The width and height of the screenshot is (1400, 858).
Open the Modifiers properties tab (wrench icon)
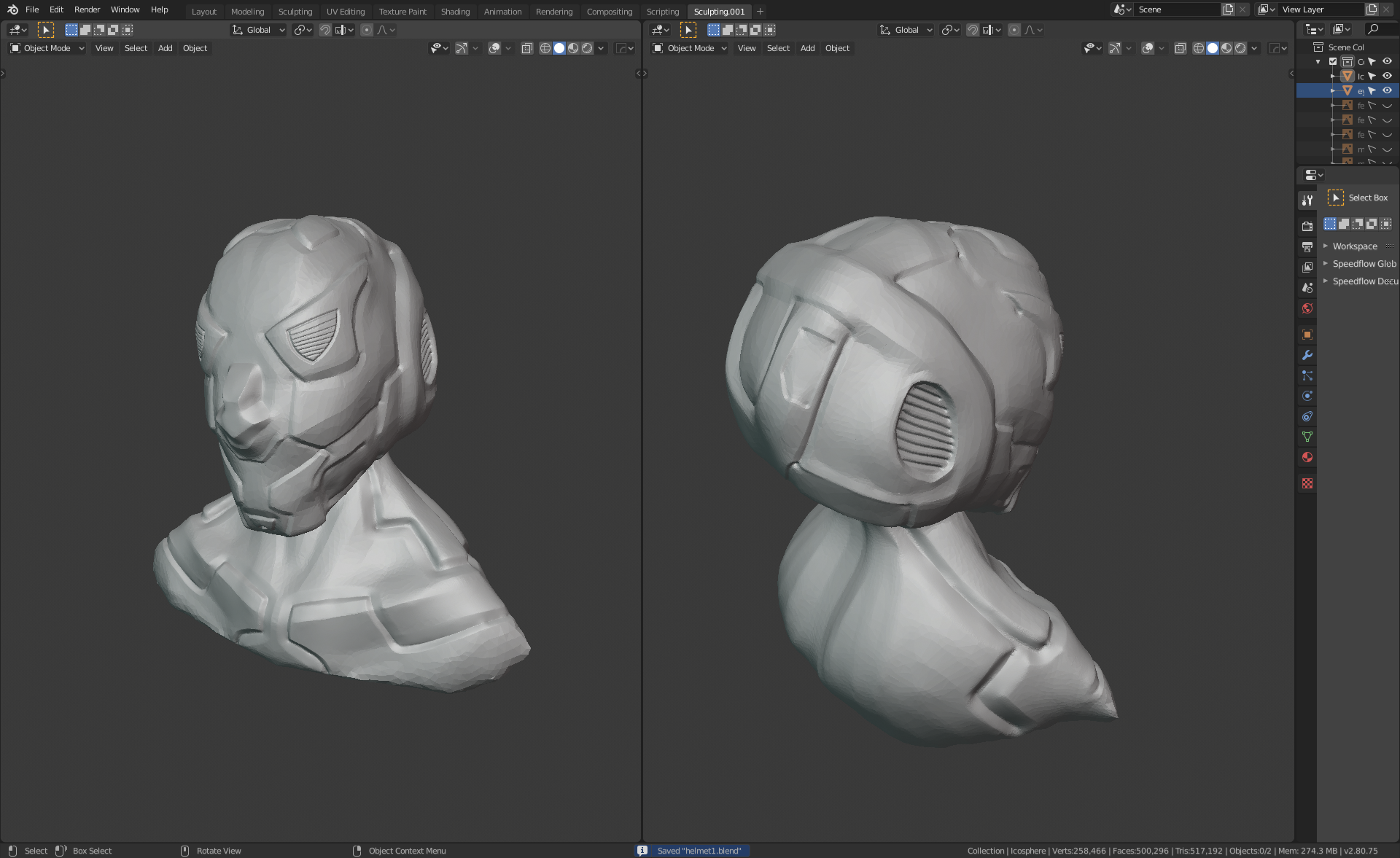[1307, 355]
